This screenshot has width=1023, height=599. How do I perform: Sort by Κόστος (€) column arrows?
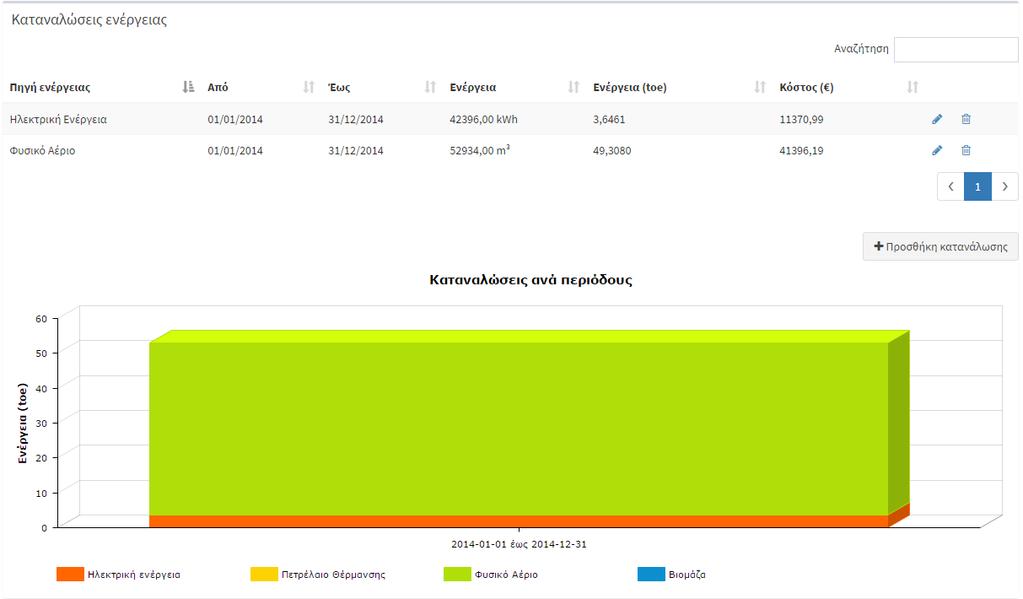pyautogui.click(x=912, y=87)
